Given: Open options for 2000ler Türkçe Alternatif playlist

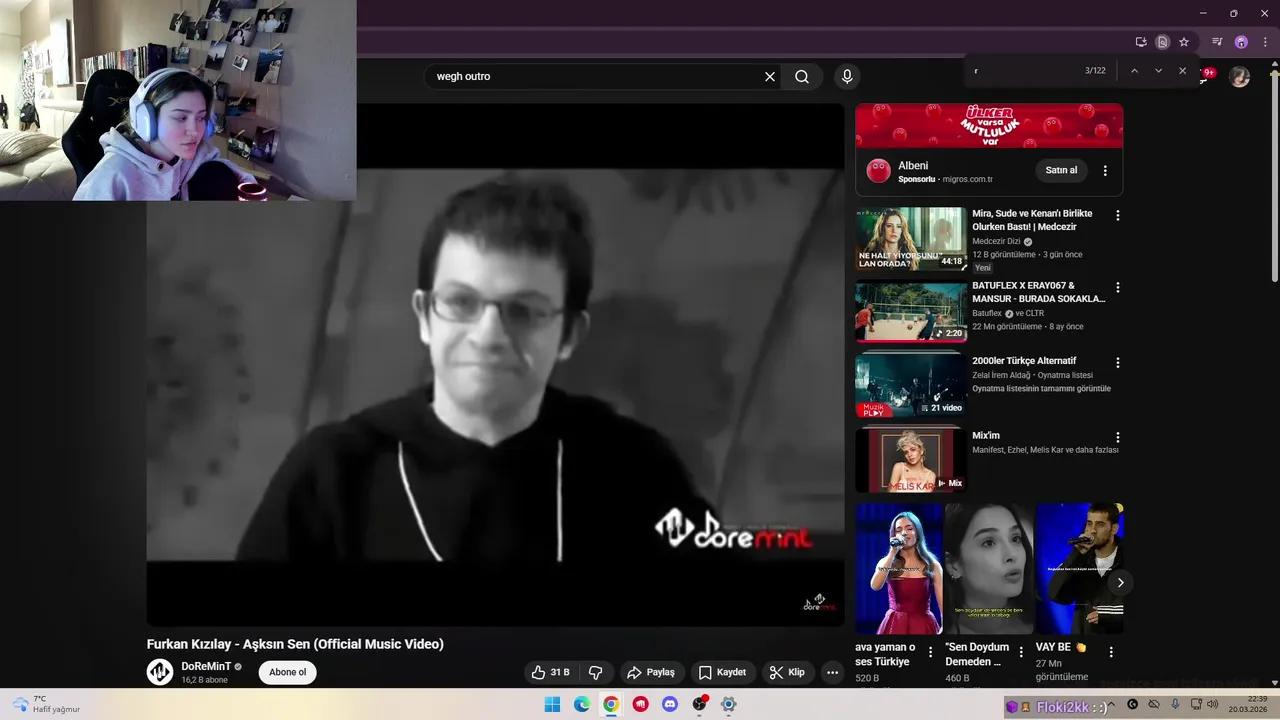Looking at the screenshot, I should click(1118, 363).
